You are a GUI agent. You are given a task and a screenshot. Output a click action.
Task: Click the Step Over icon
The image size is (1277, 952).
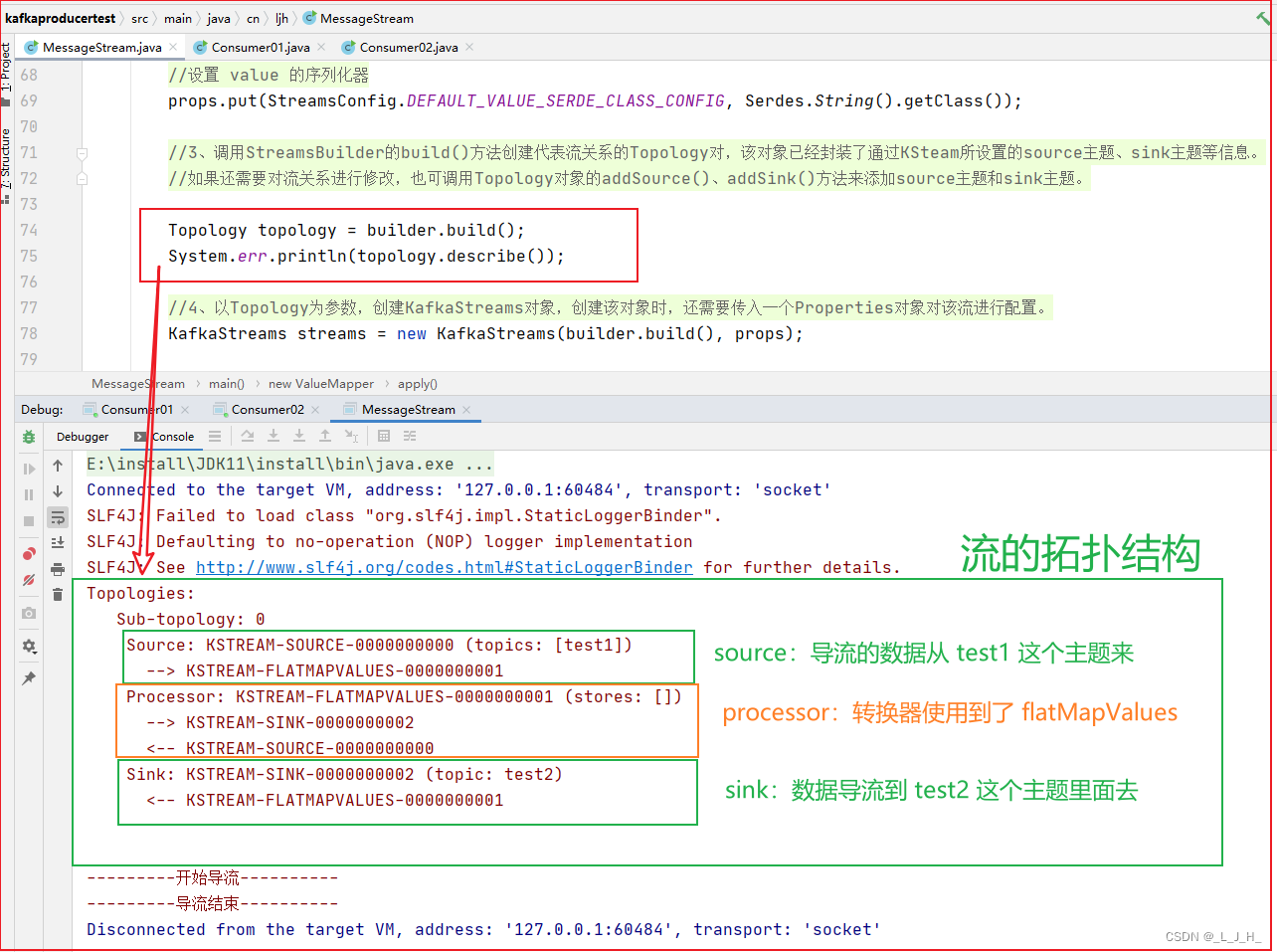click(x=248, y=437)
